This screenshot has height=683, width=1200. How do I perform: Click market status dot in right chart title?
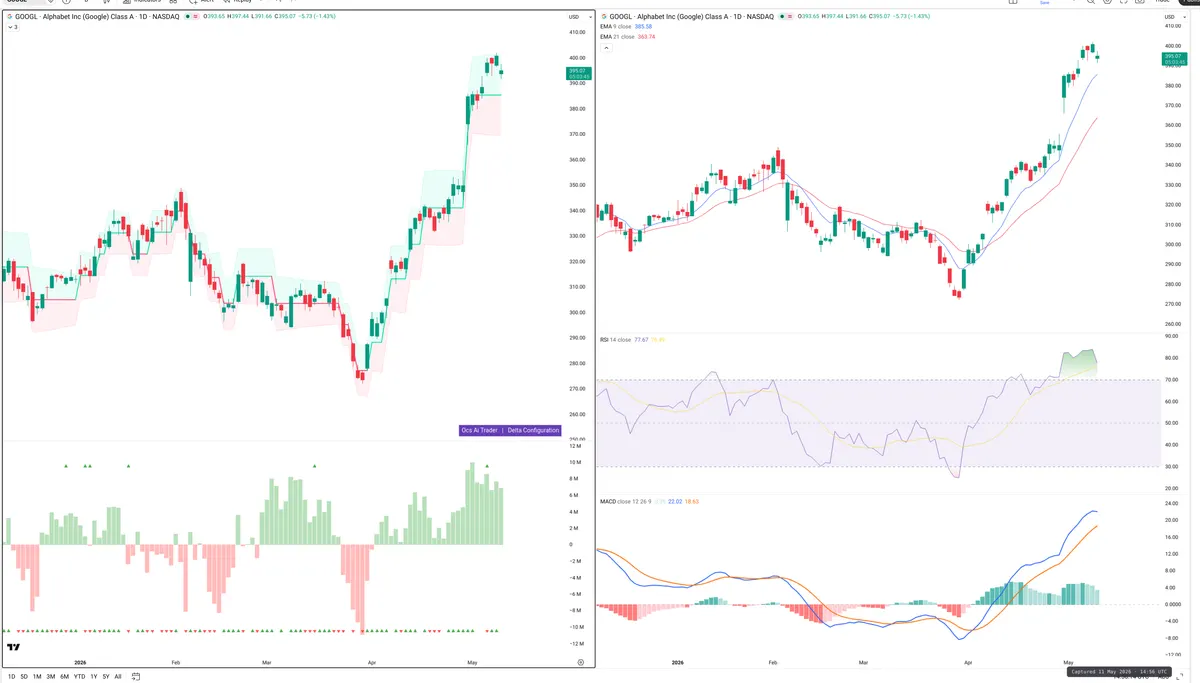[782, 17]
